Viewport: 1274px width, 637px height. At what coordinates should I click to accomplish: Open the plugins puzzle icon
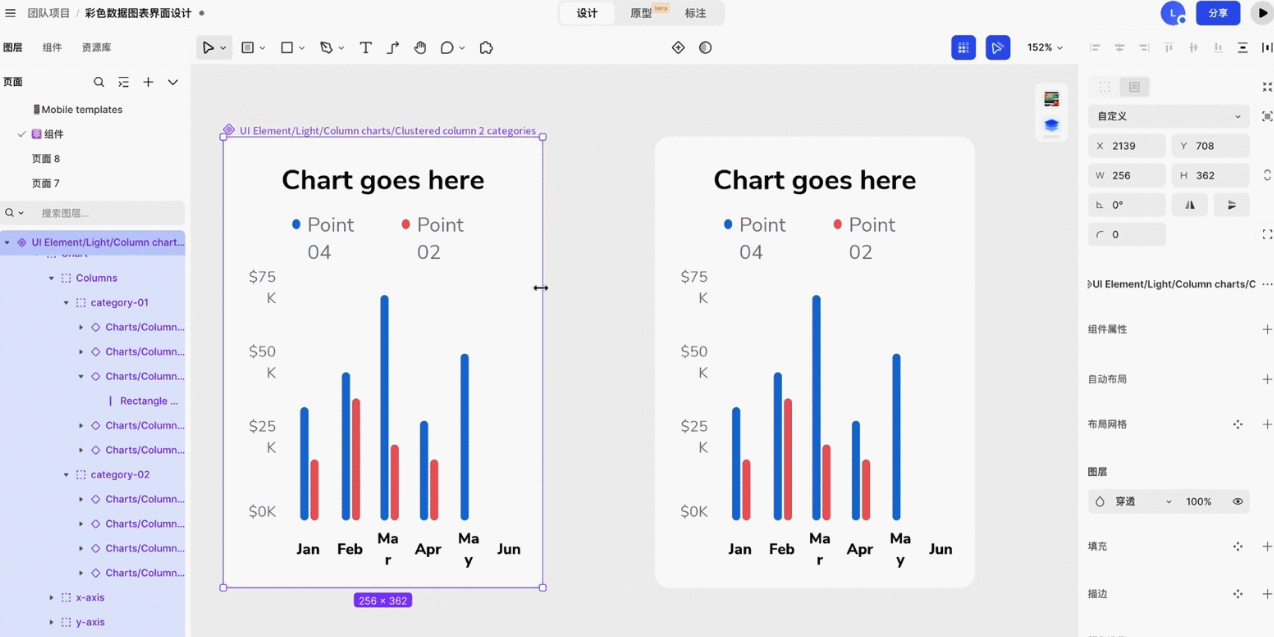486,48
